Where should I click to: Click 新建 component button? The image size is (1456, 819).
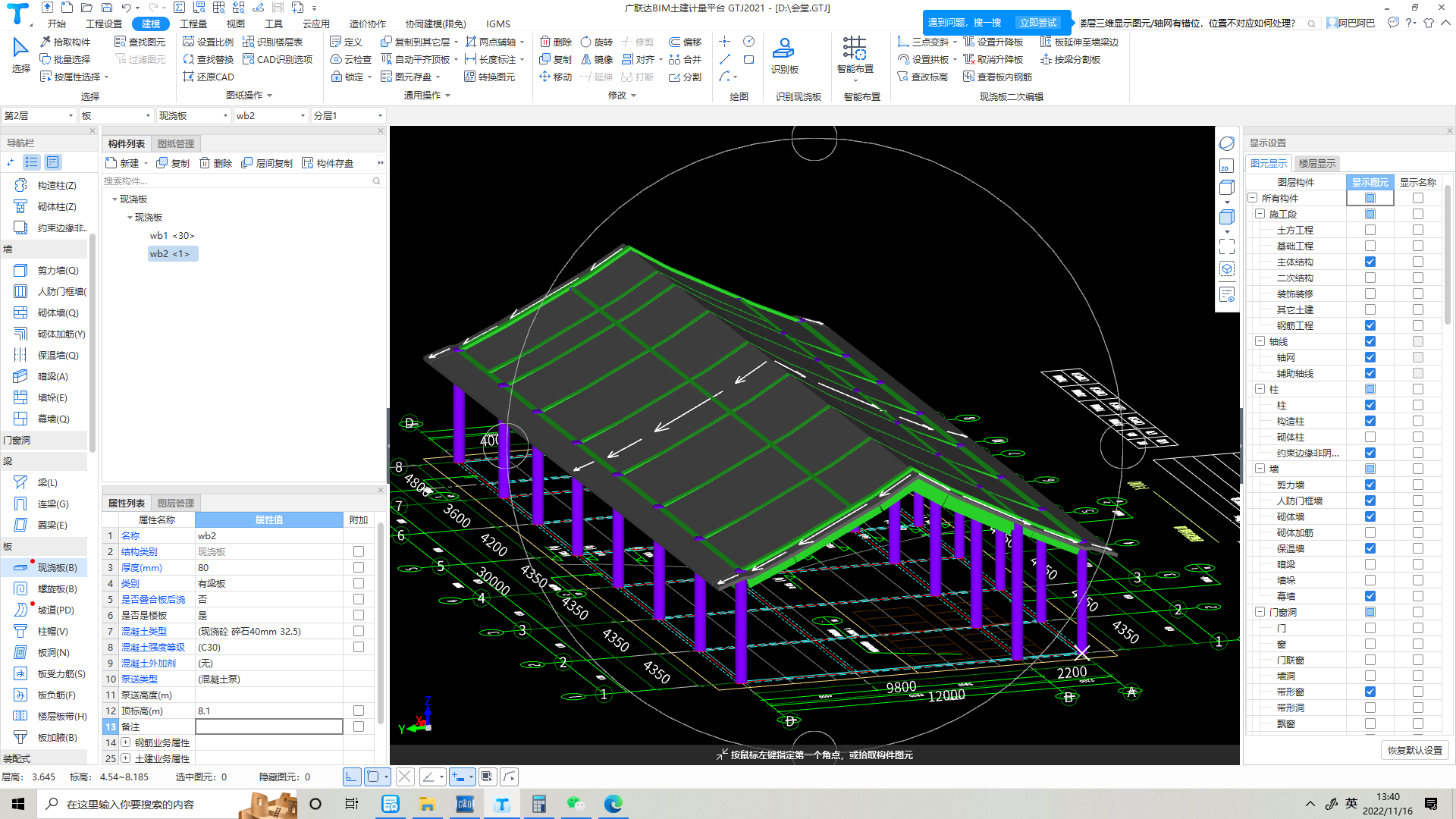(x=123, y=163)
